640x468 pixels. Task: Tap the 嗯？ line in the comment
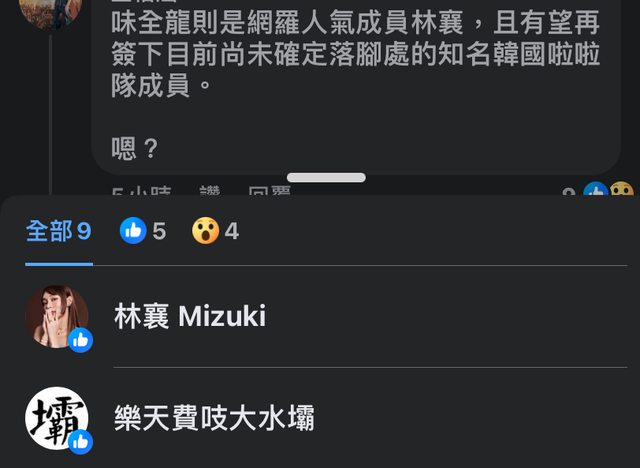point(135,148)
